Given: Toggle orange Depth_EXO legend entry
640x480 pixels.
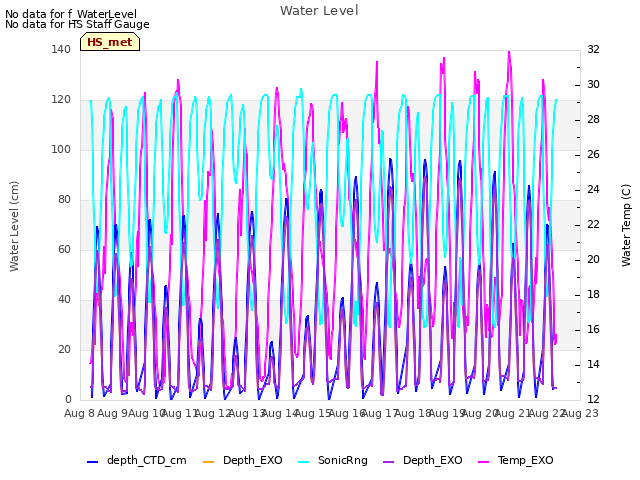Looking at the screenshot, I should pos(242,460).
